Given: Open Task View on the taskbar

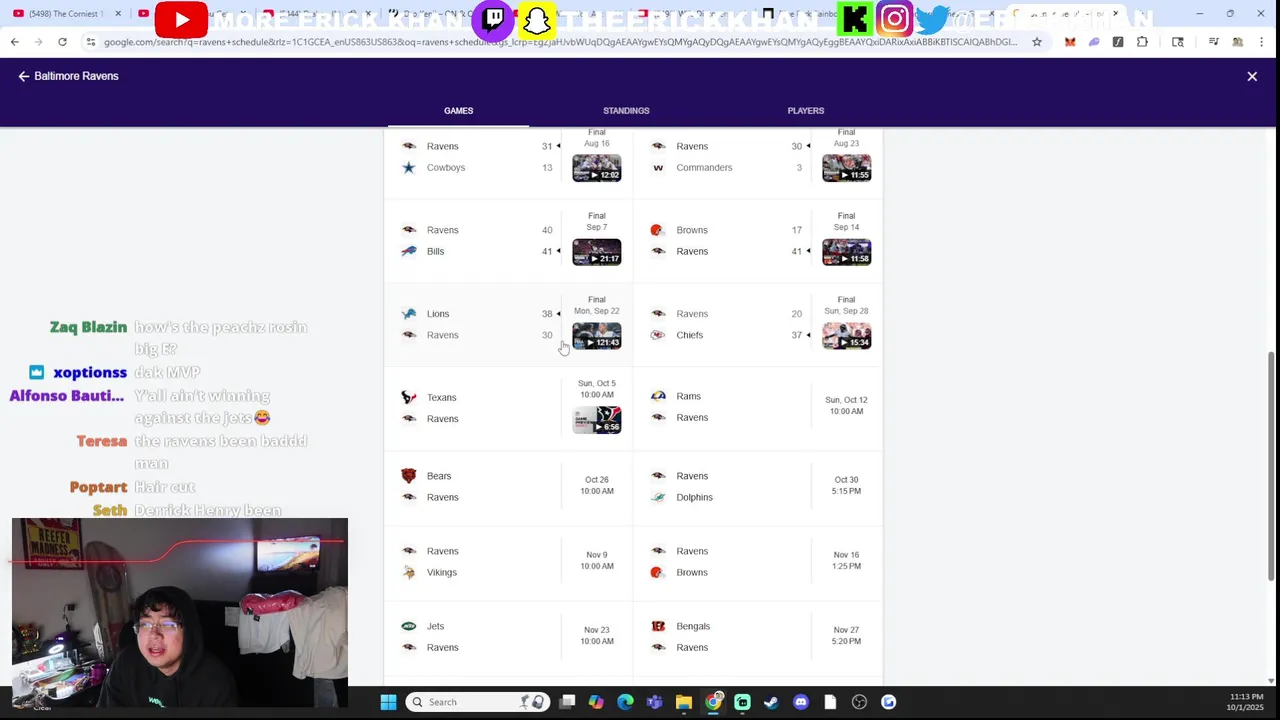Looking at the screenshot, I should 567,702.
